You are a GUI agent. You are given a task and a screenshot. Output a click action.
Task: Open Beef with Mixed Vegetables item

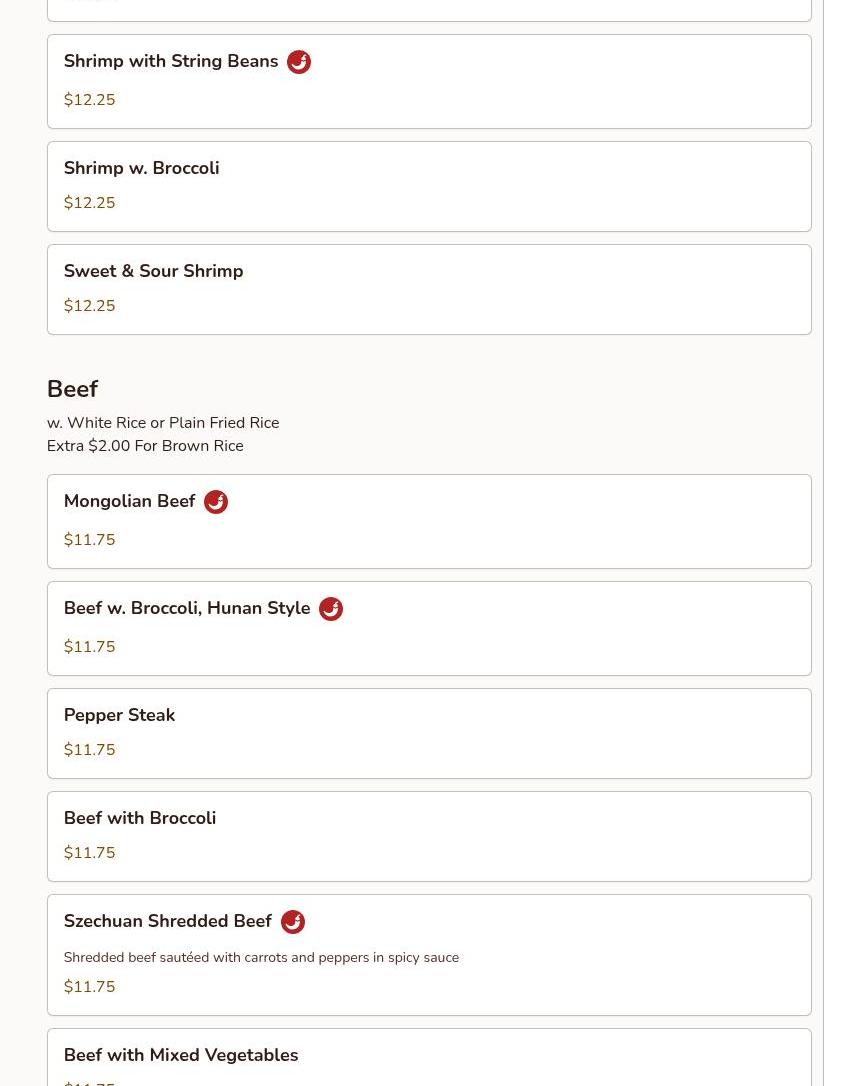coord(428,1058)
